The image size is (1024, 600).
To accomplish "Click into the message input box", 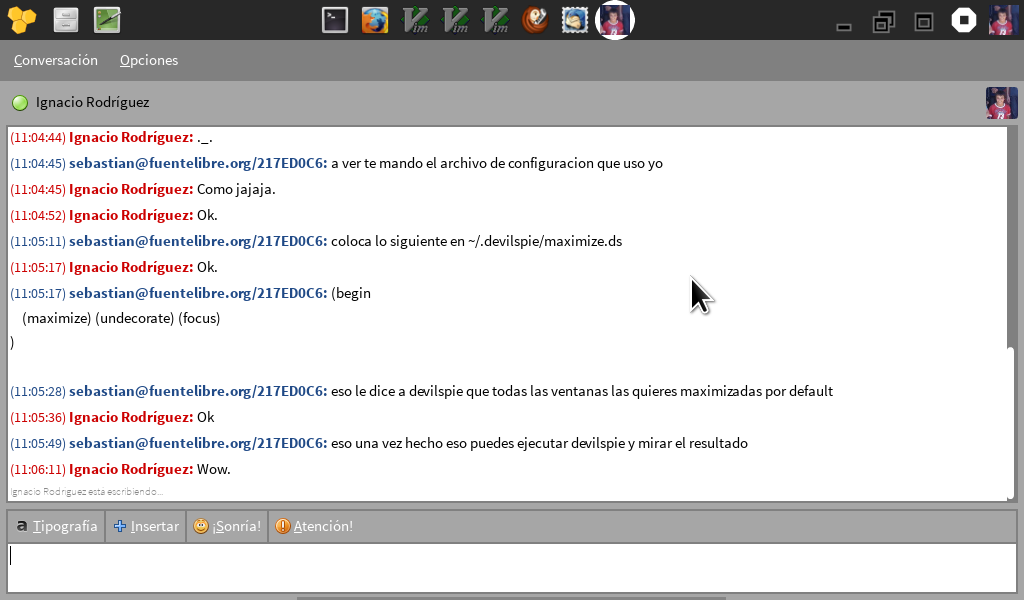I will tap(510, 566).
